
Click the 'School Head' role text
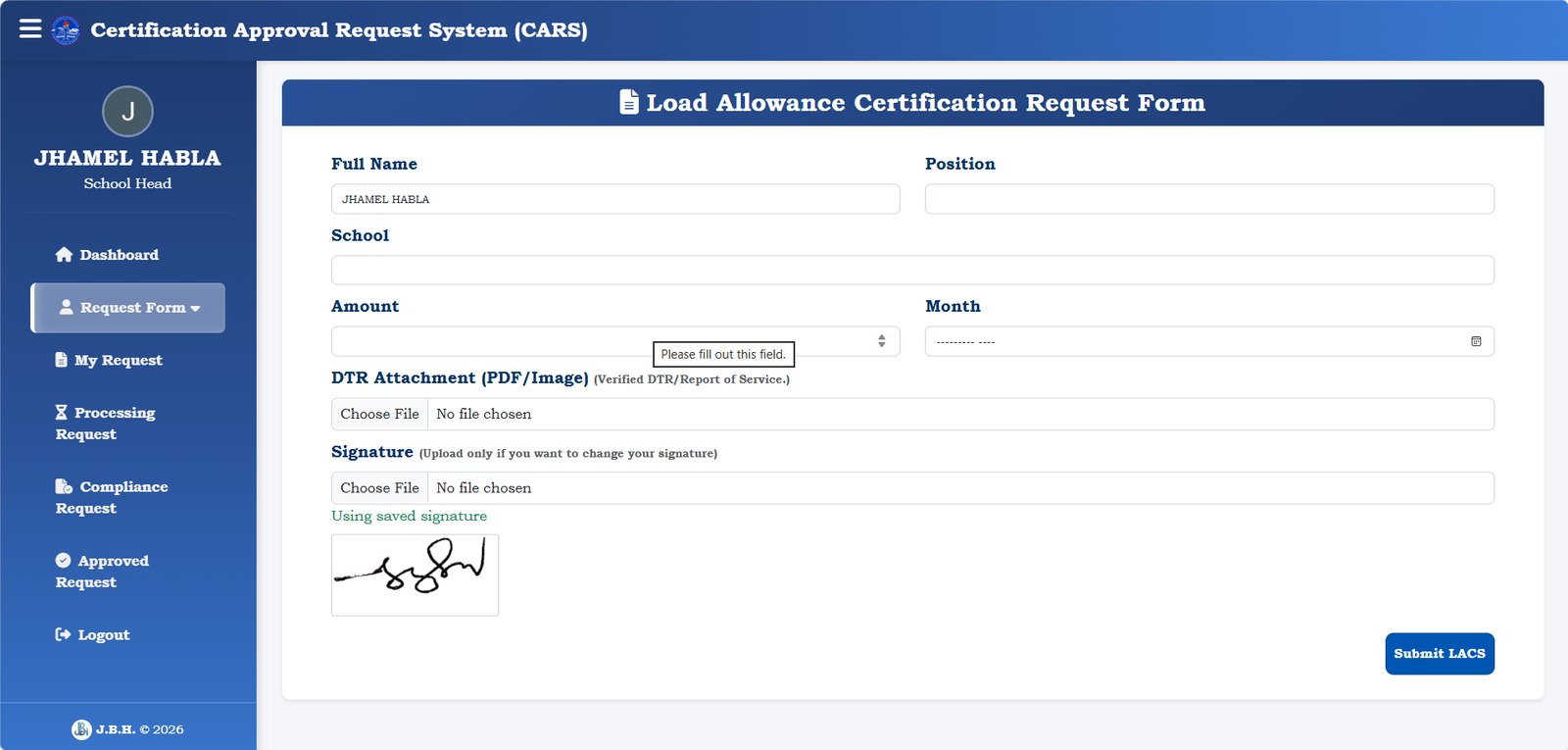pos(127,183)
